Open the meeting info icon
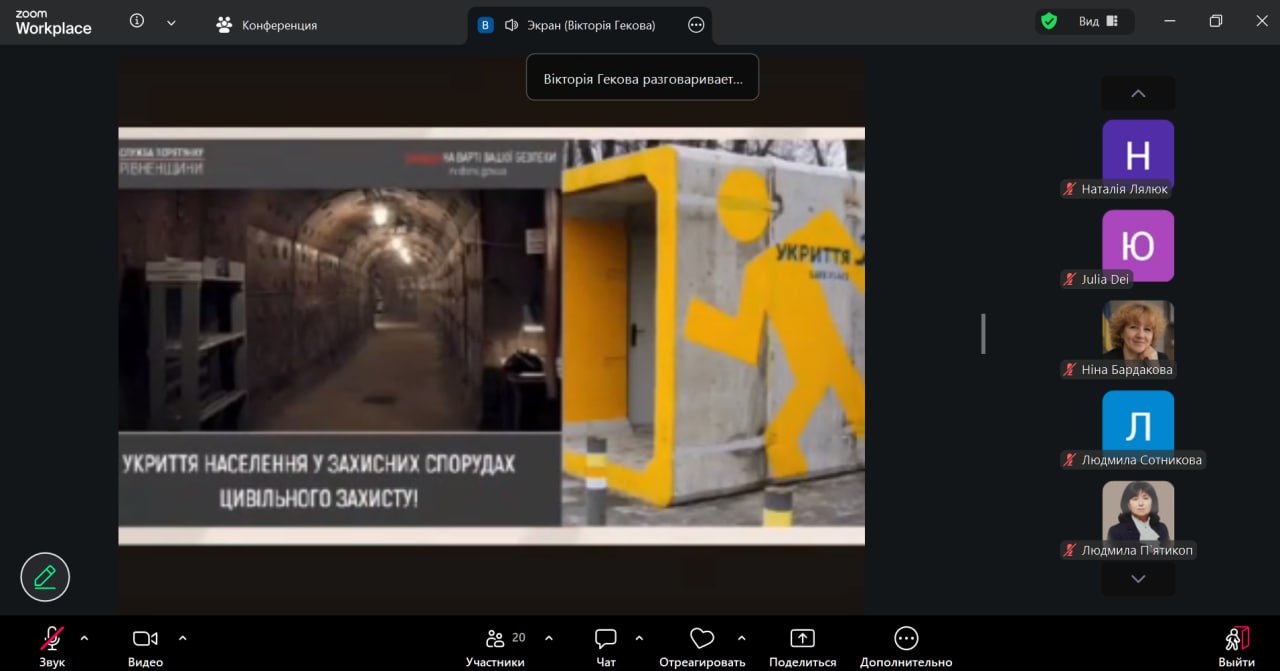Viewport: 1280px width, 671px height. (x=137, y=21)
